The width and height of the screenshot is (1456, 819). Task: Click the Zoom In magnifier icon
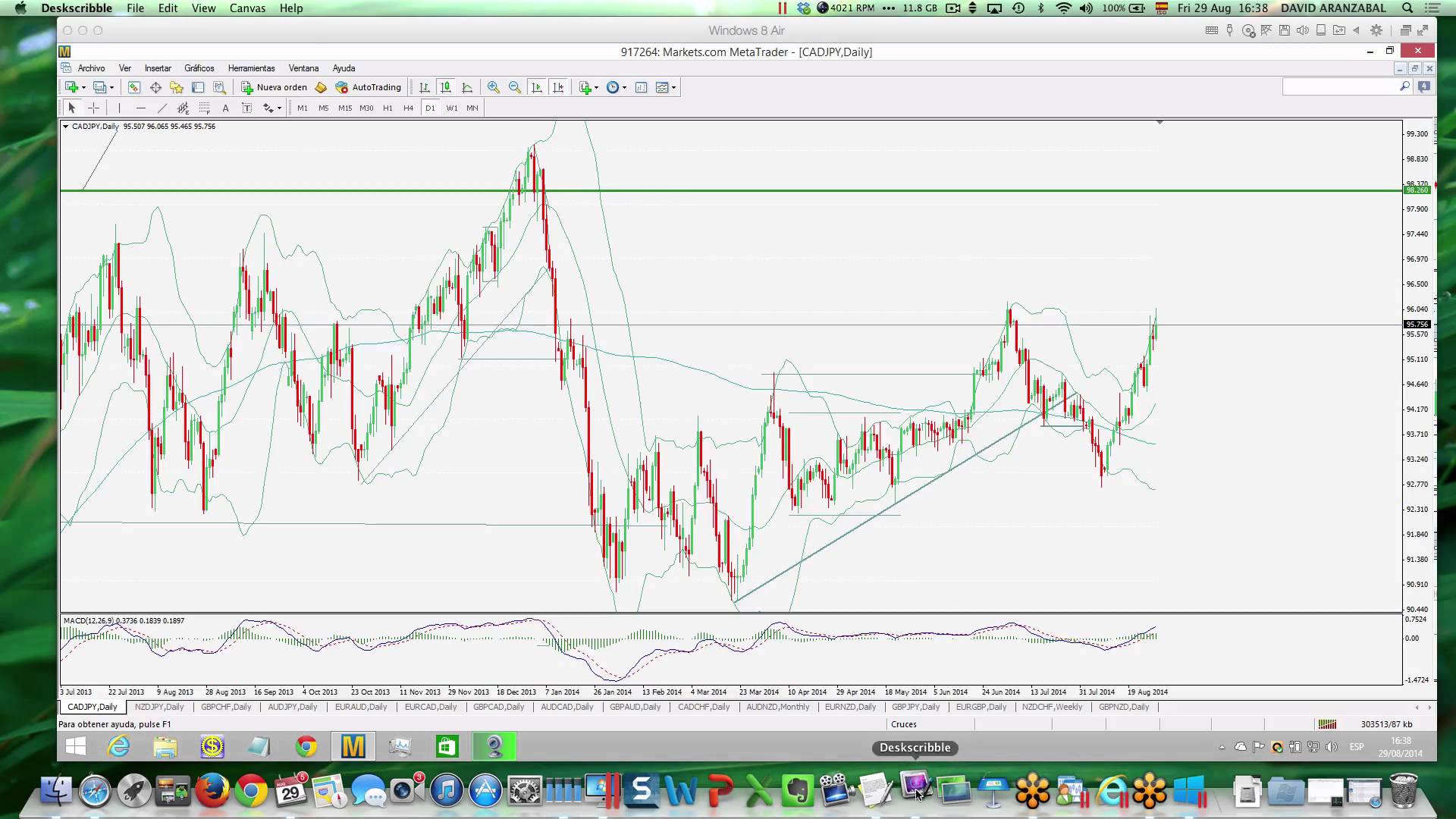(494, 87)
